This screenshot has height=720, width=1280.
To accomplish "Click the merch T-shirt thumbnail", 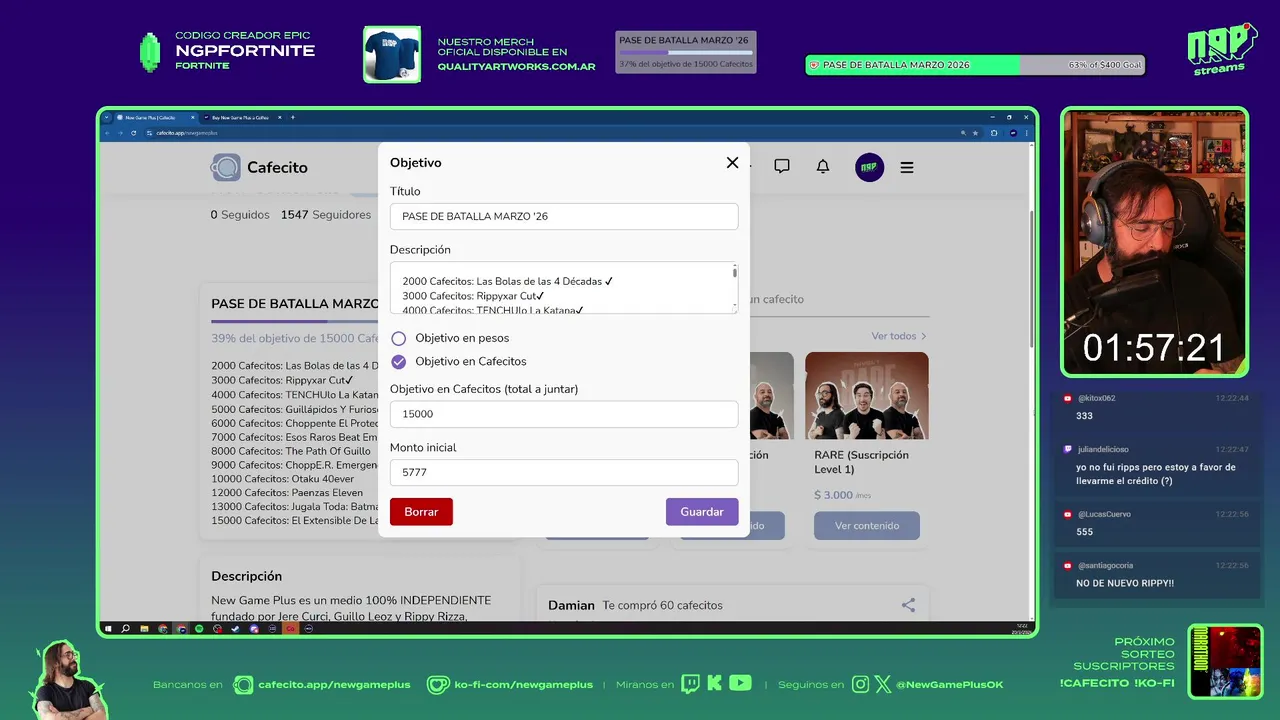I will pyautogui.click(x=392, y=54).
